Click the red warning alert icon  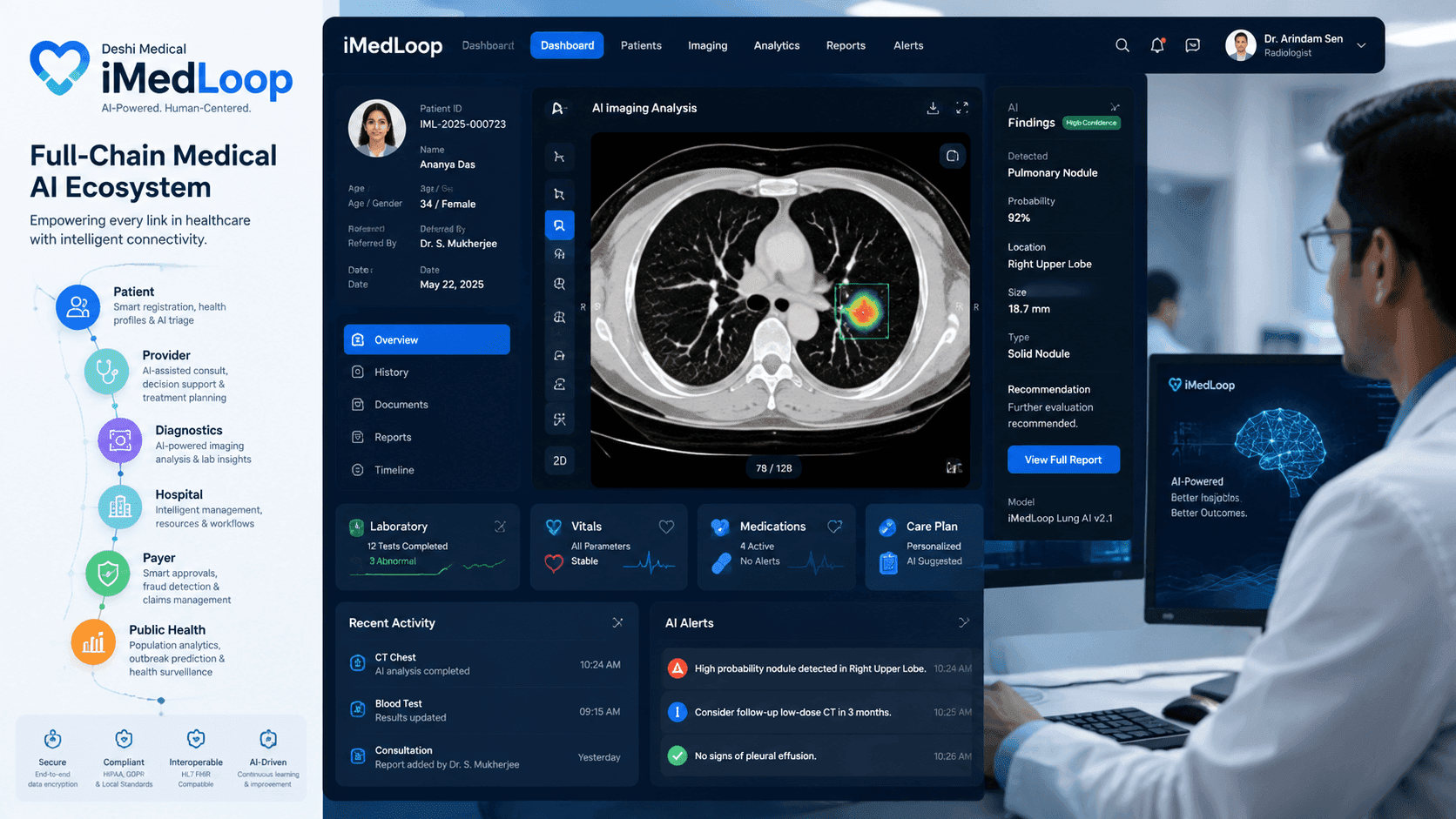[x=677, y=668]
